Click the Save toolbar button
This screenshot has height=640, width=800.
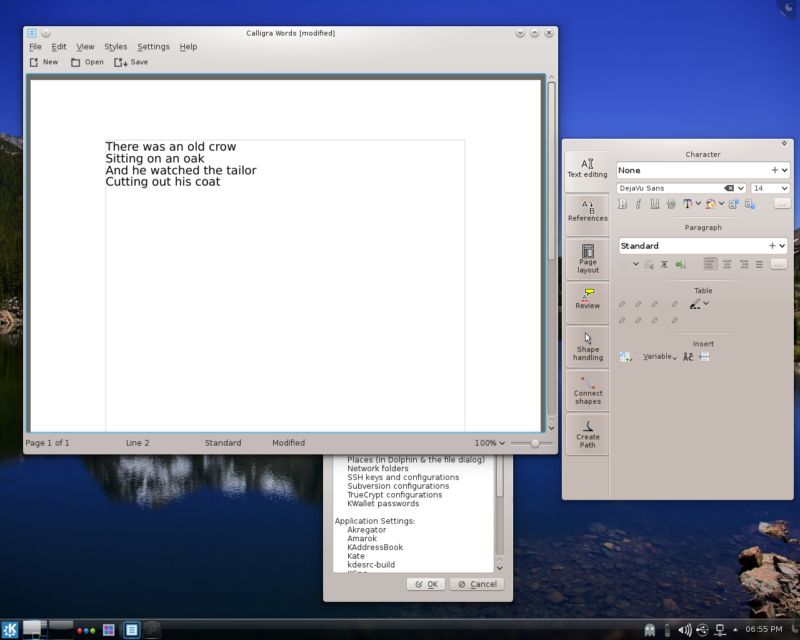pyautogui.click(x=131, y=62)
